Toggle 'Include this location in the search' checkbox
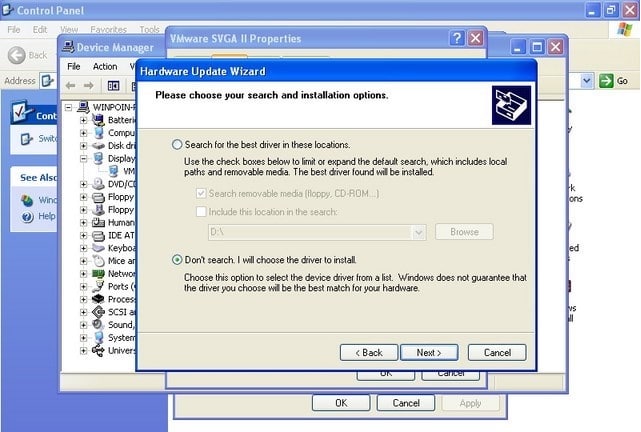The height and width of the screenshot is (432, 641). coord(201,212)
